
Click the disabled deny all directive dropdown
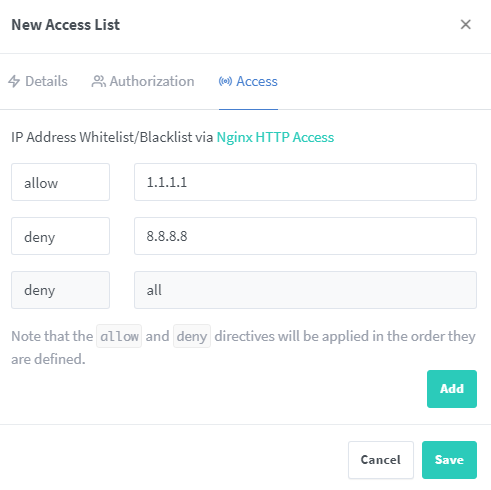tap(60, 290)
